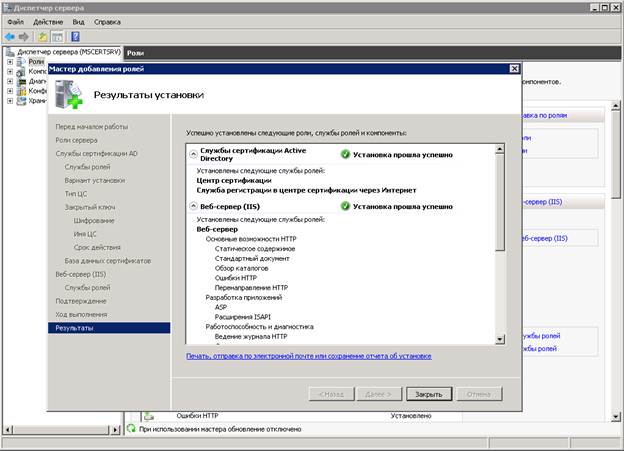Image resolution: width=624 pixels, height=451 pixels.
Task: Click green success checkmark for Веб-сервер (IIS)
Action: point(345,206)
